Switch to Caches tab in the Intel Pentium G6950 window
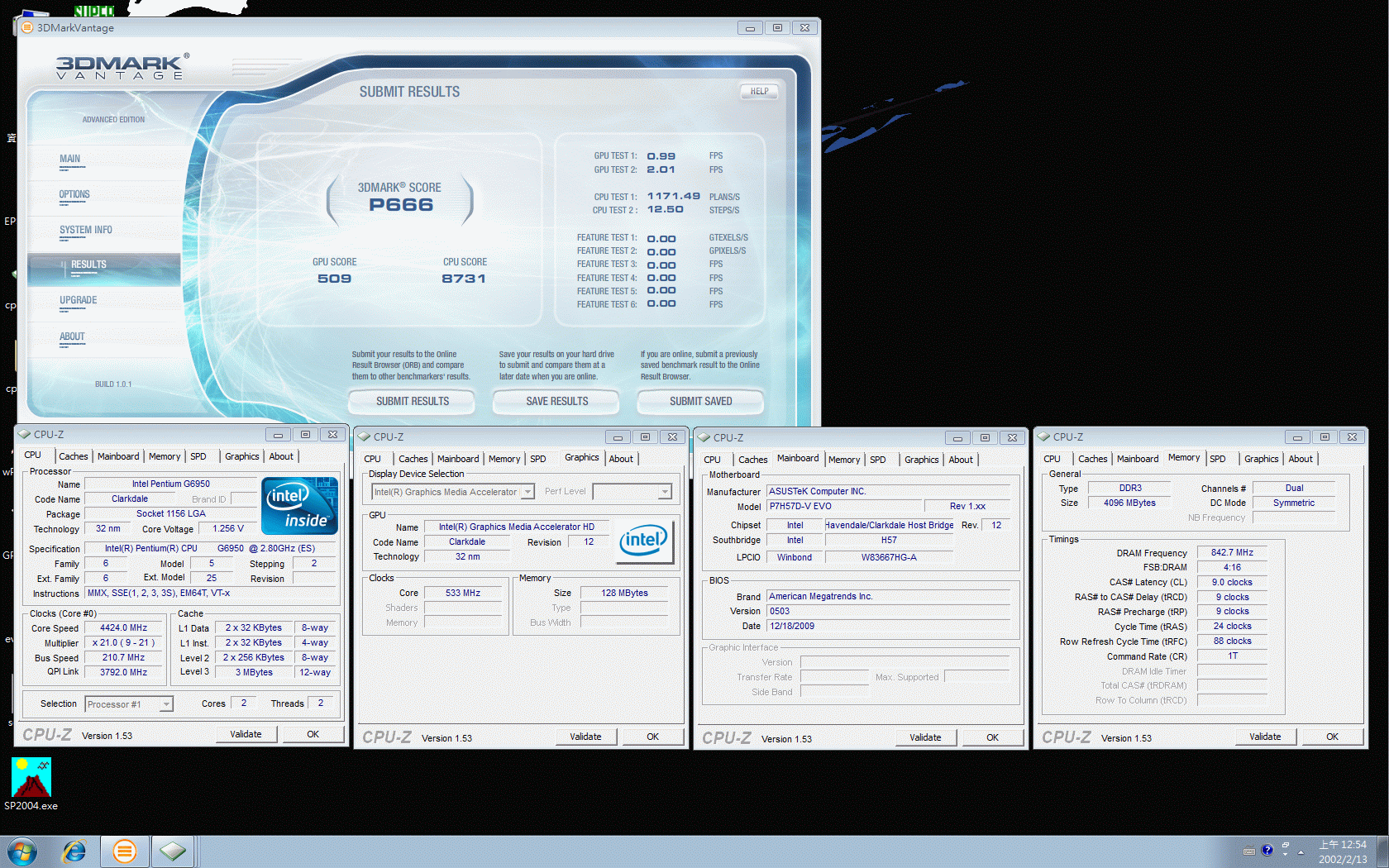Viewport: 1389px width, 868px height. point(73,456)
